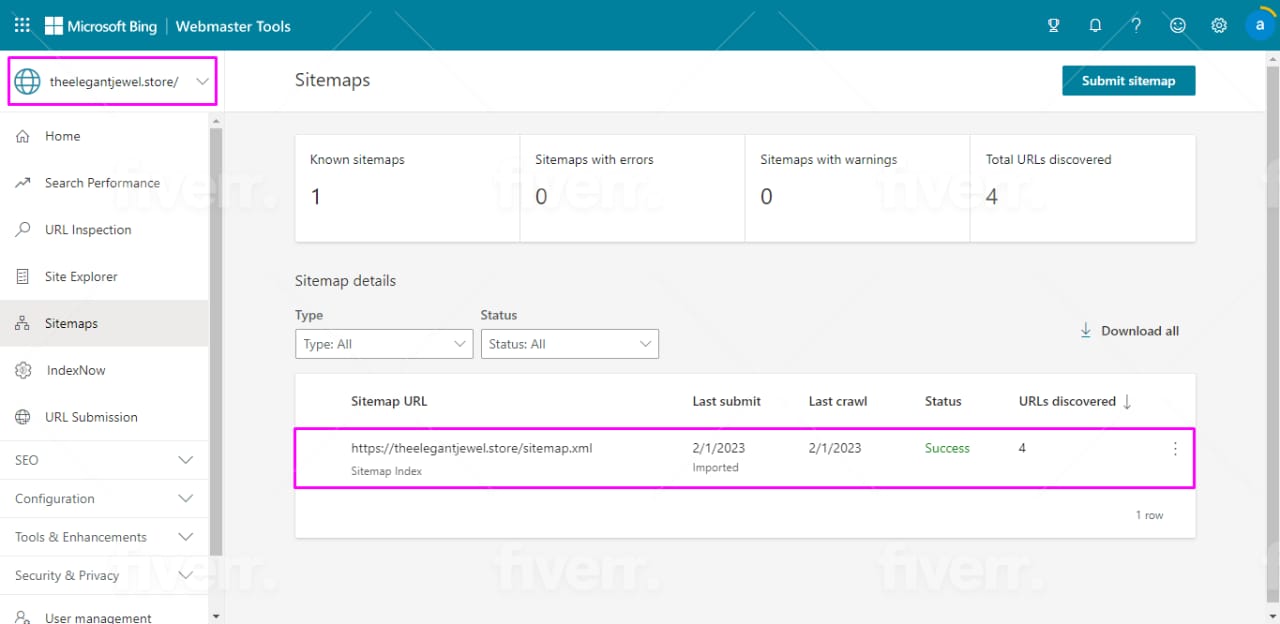Screen dimensions: 1280x624
Task: Expand the Tools & Enhancements section
Action: click(104, 537)
